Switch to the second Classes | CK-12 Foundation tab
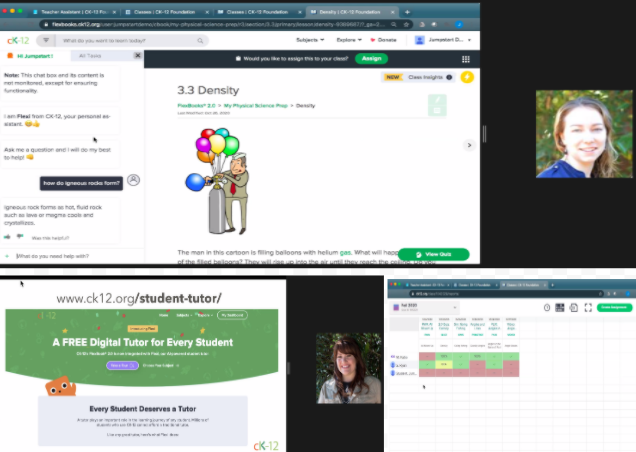This screenshot has height=452, width=636. (260, 12)
